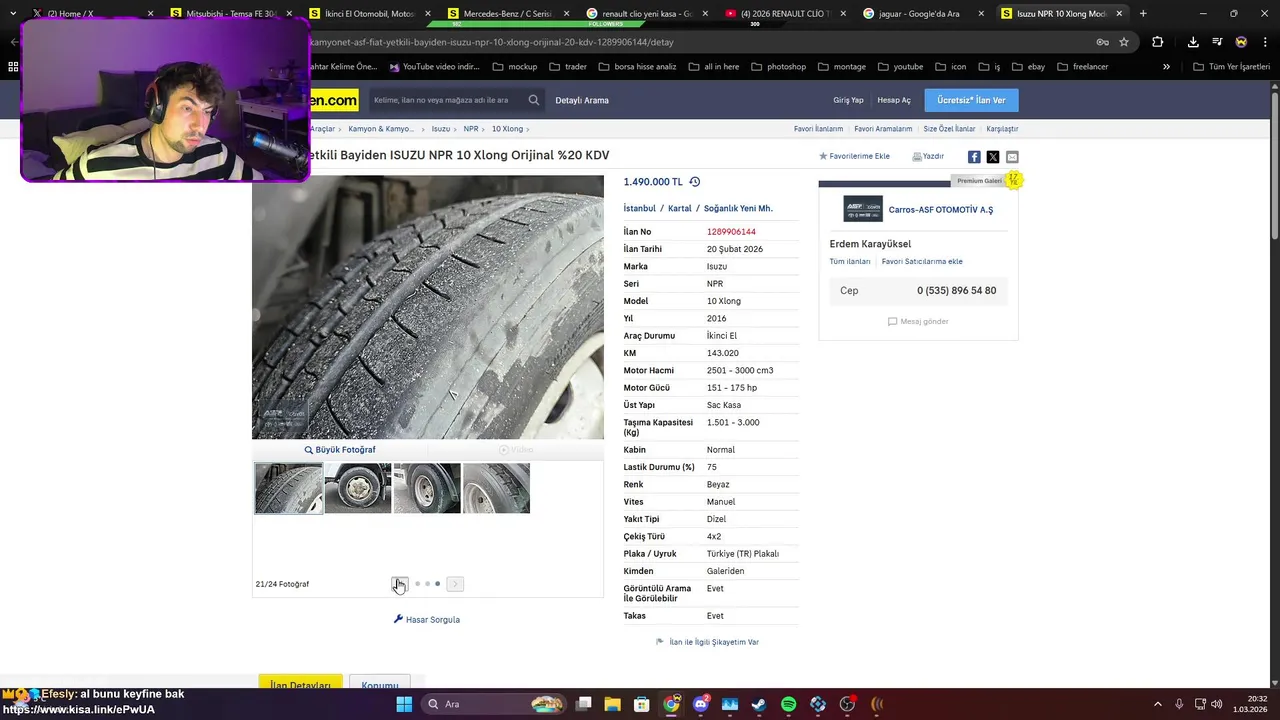Open Chrome three-dot menu
The height and width of the screenshot is (720, 1280).
1264,42
